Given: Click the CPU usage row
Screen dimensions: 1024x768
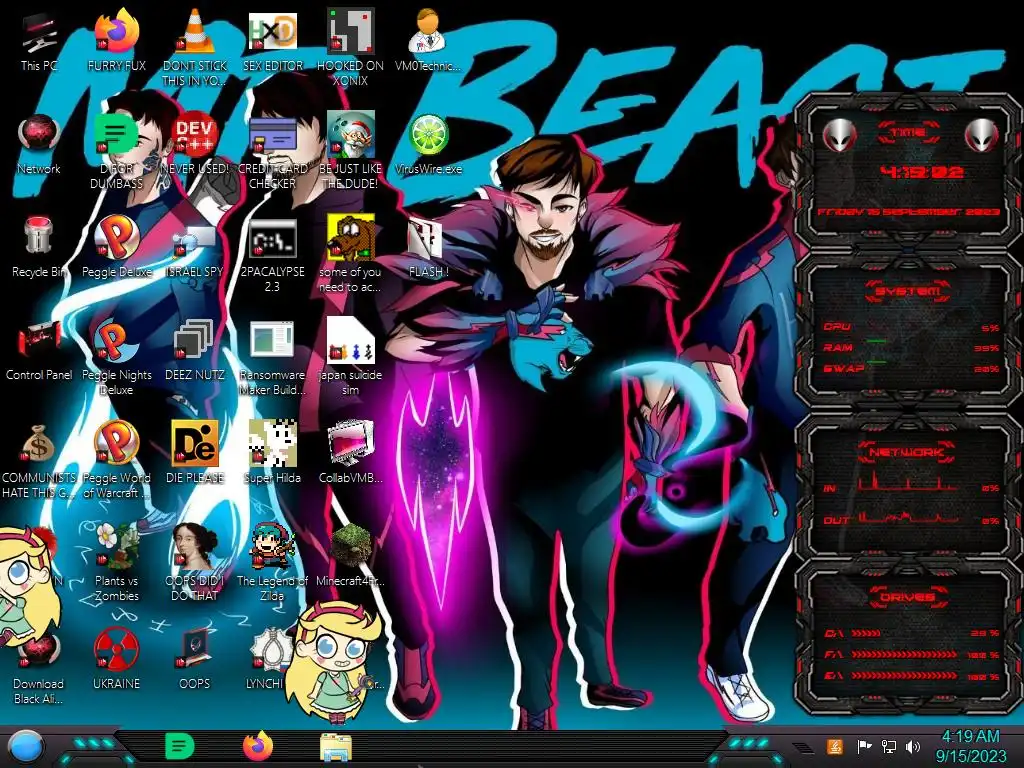Looking at the screenshot, I should [x=912, y=327].
